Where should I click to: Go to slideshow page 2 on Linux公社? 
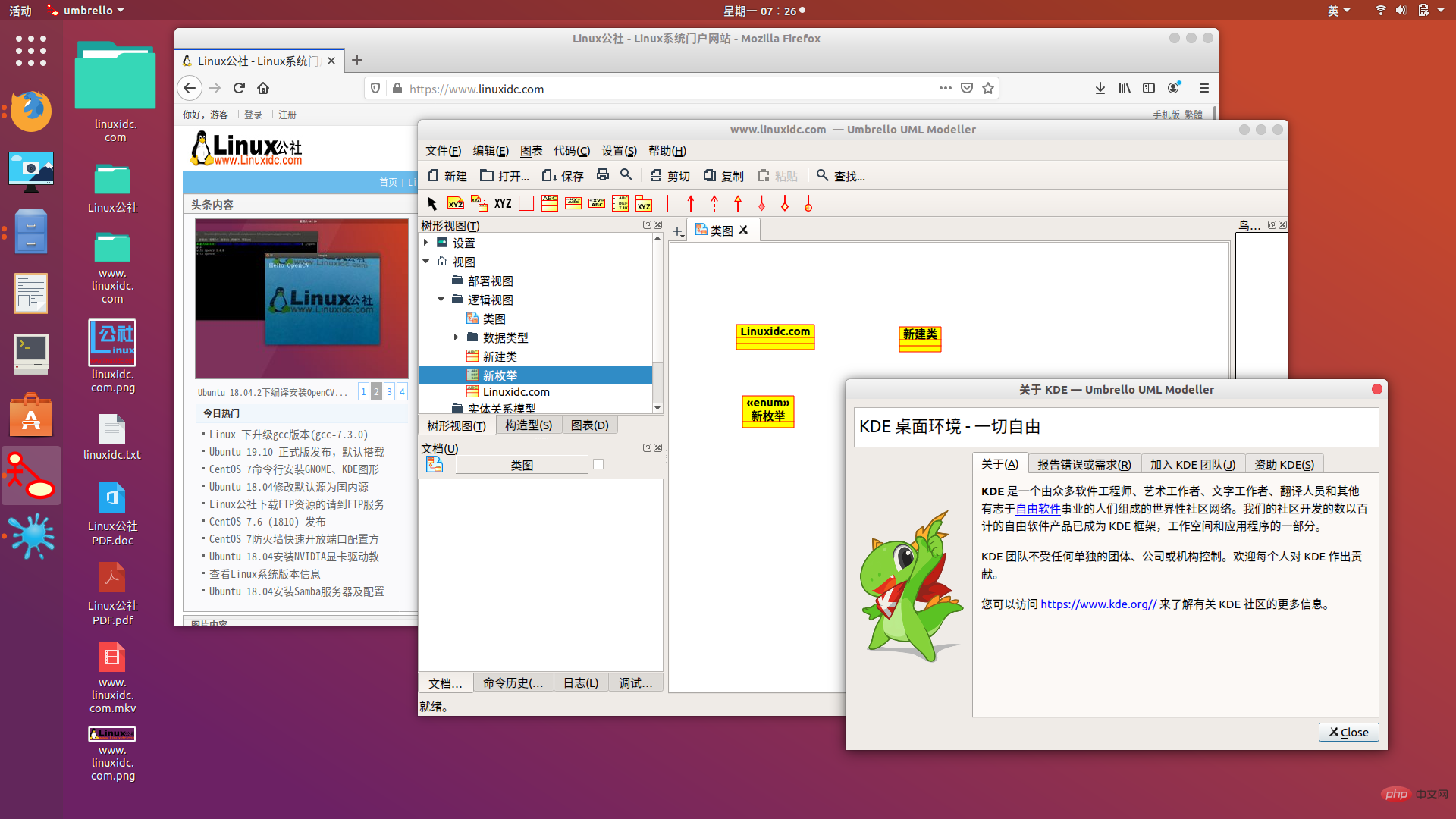[376, 391]
